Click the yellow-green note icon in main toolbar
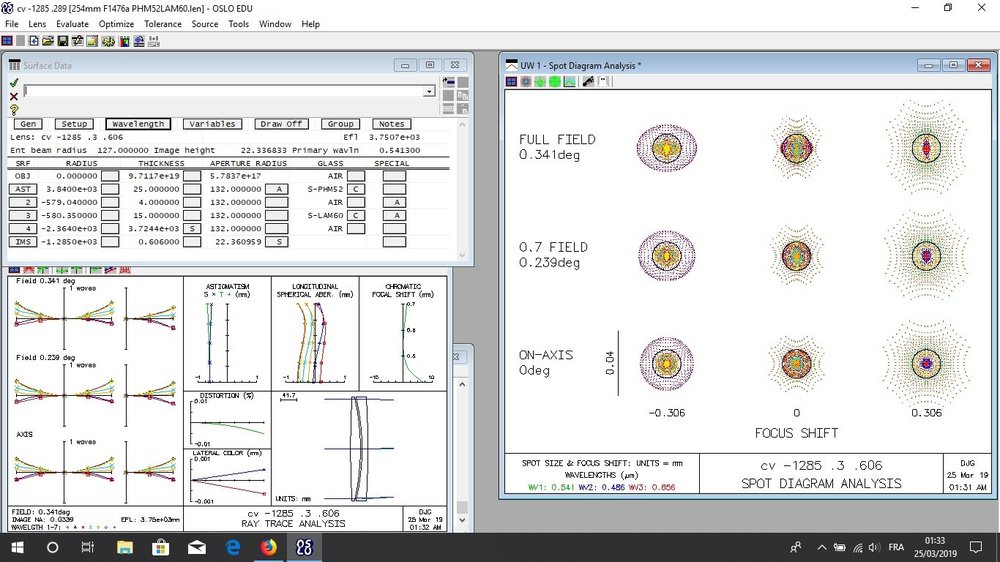 click(x=92, y=41)
